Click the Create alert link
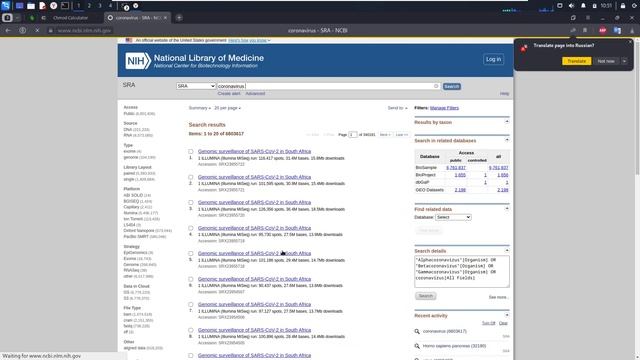 pyautogui.click(x=229, y=94)
